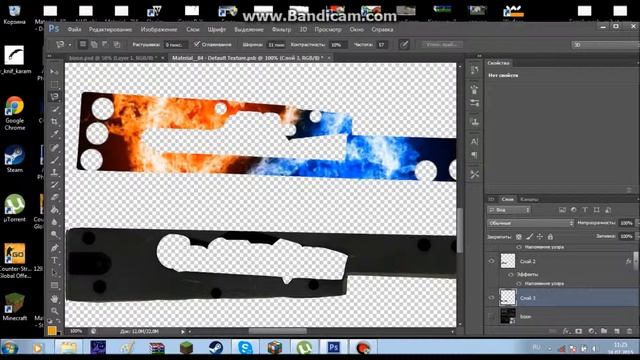
Task: Select the Brush tool
Action: point(54,160)
